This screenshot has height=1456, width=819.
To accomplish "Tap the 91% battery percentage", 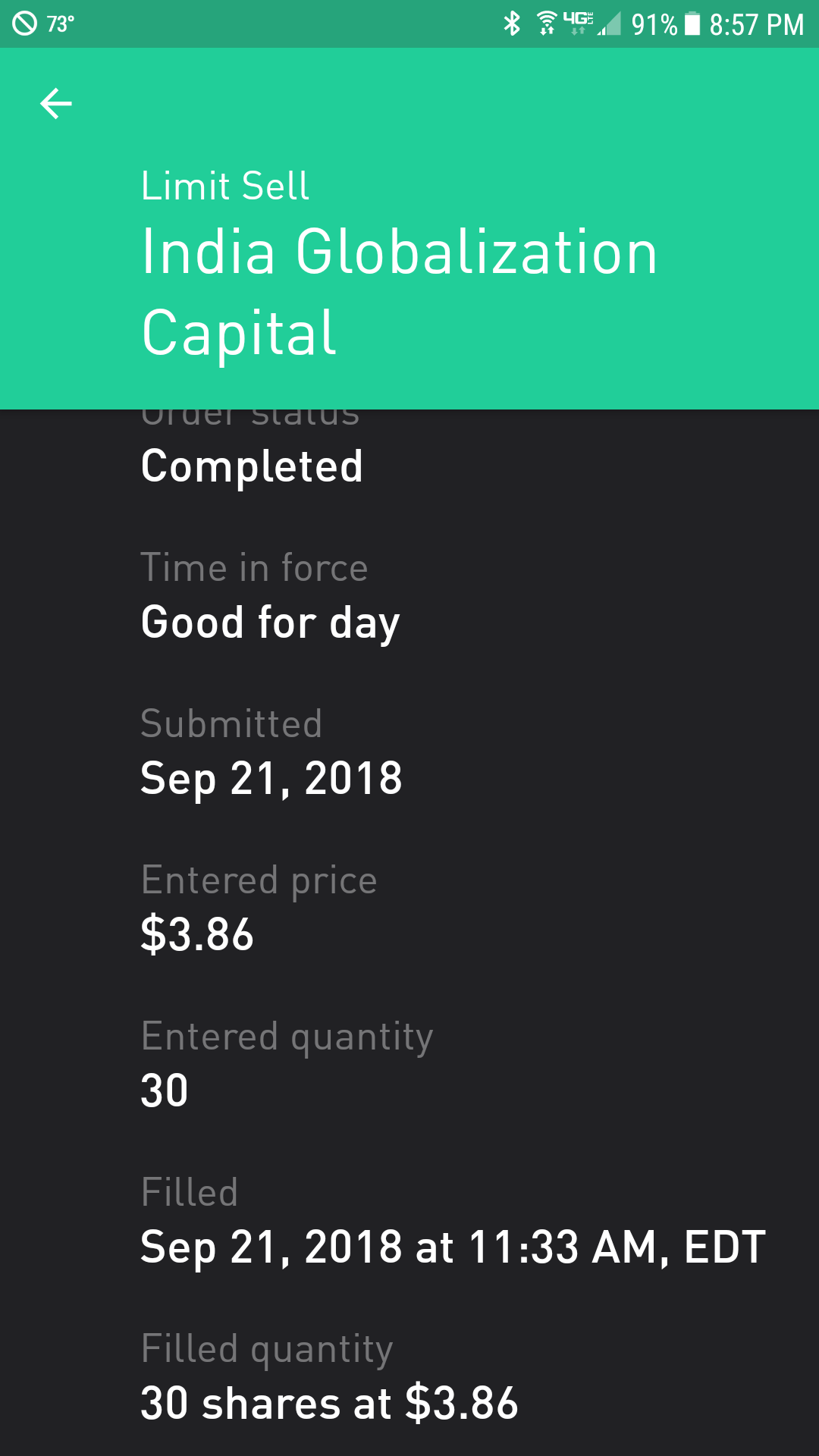I will (x=654, y=24).
